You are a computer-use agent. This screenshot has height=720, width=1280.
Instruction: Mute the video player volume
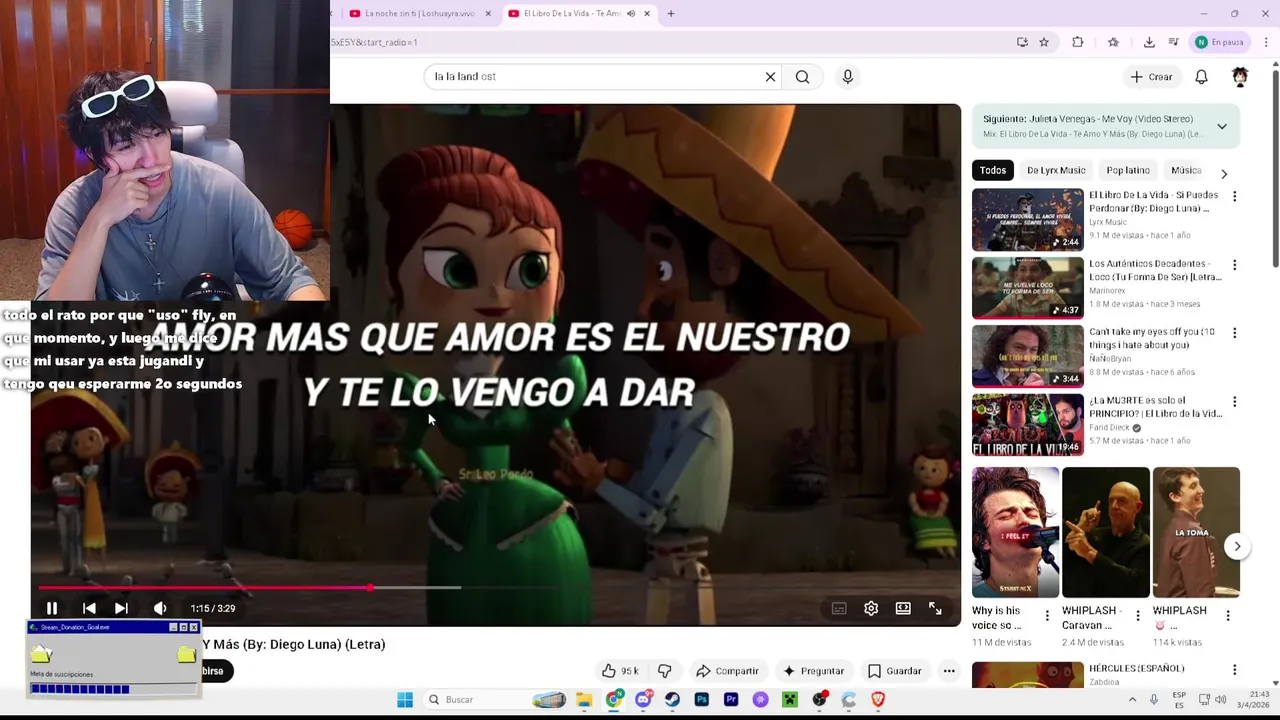160,608
